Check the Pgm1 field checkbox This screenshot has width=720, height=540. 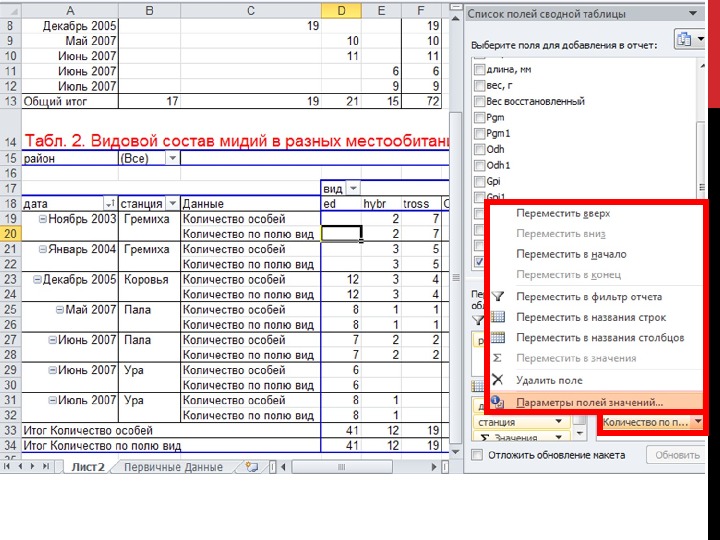pos(479,134)
